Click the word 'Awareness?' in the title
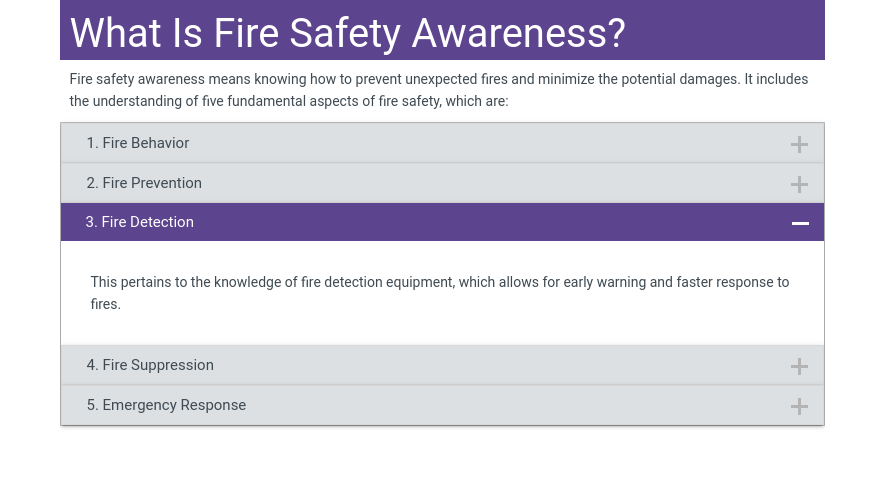 tap(518, 33)
